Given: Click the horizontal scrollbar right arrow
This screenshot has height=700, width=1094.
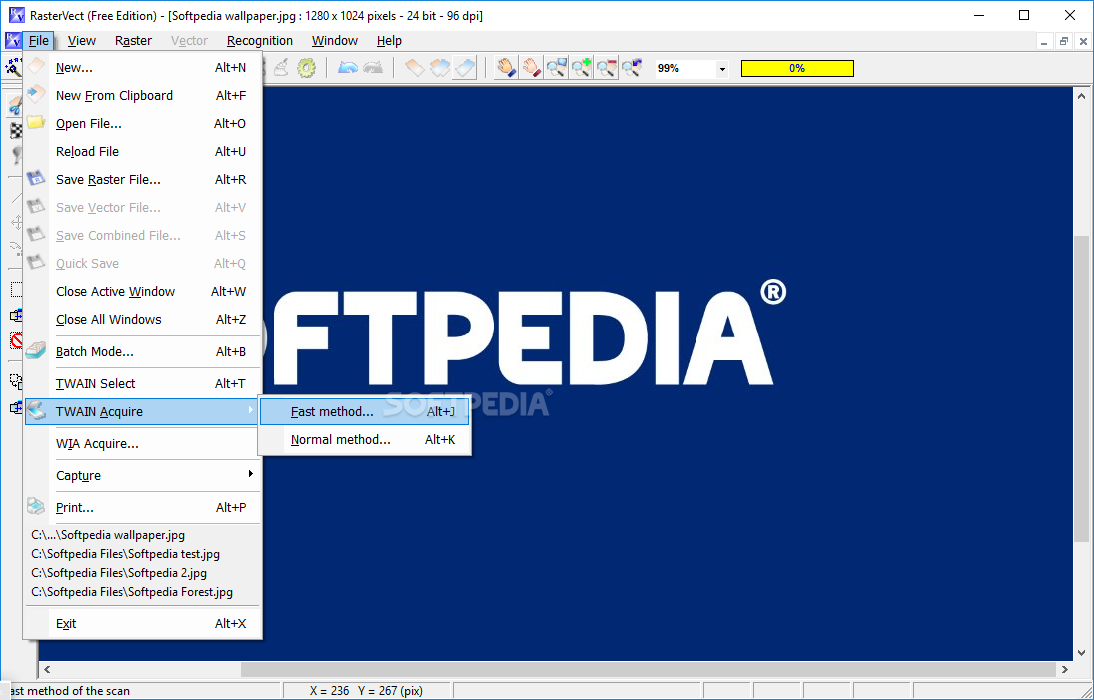Looking at the screenshot, I should click(1065, 669).
